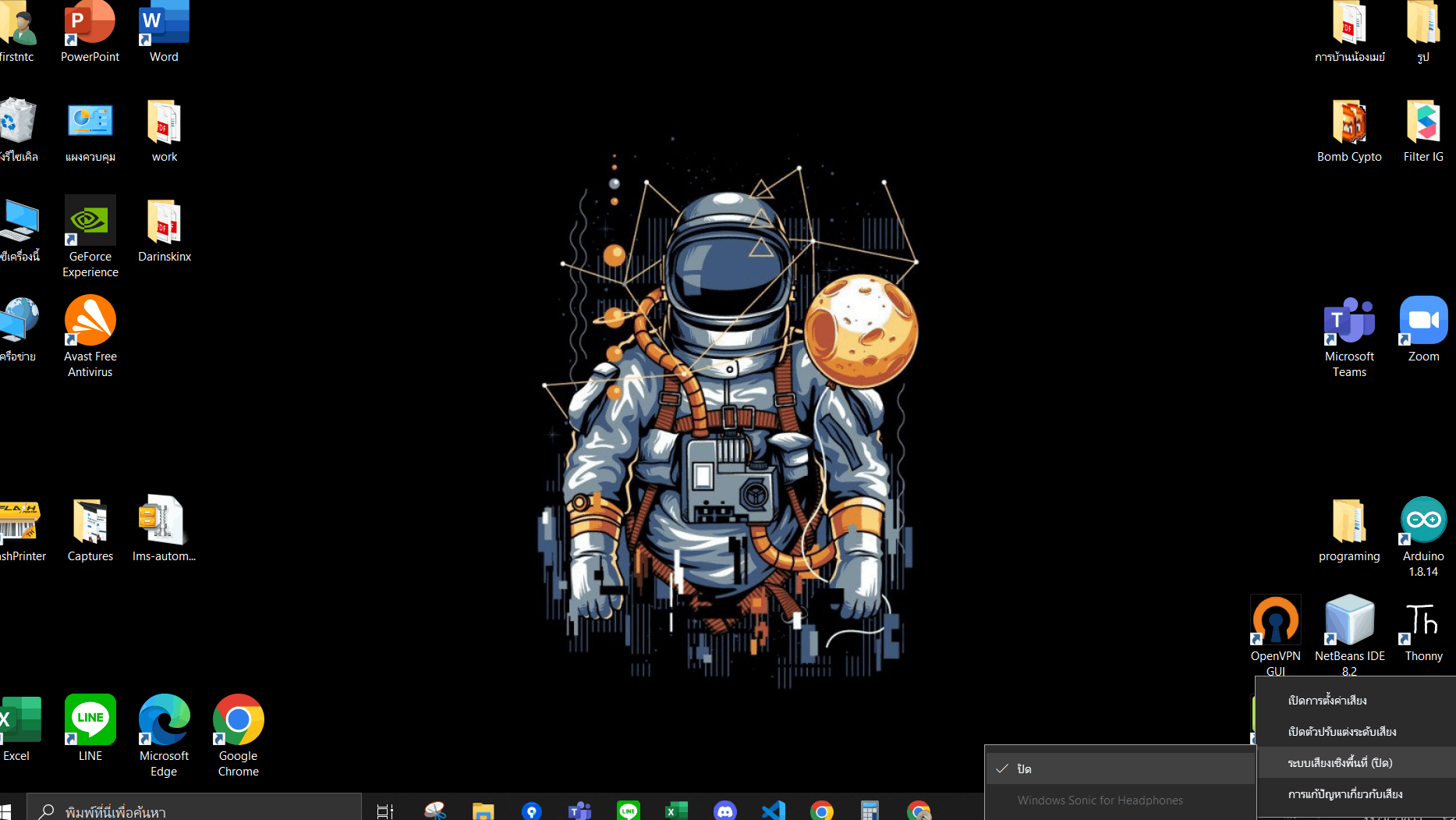Select the PowerPoint desktop shortcut
The height and width of the screenshot is (820, 1456).
90,33
